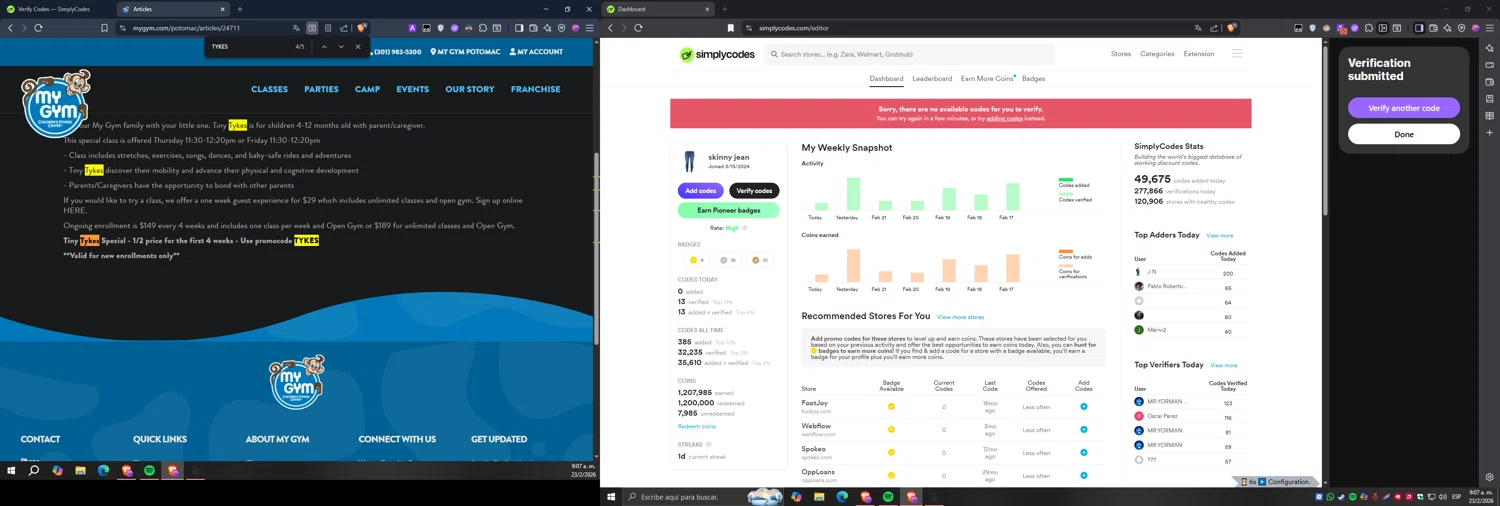Image resolution: width=1500 pixels, height=506 pixels.
Task: Click Verify another code button
Action: pos(1404,108)
